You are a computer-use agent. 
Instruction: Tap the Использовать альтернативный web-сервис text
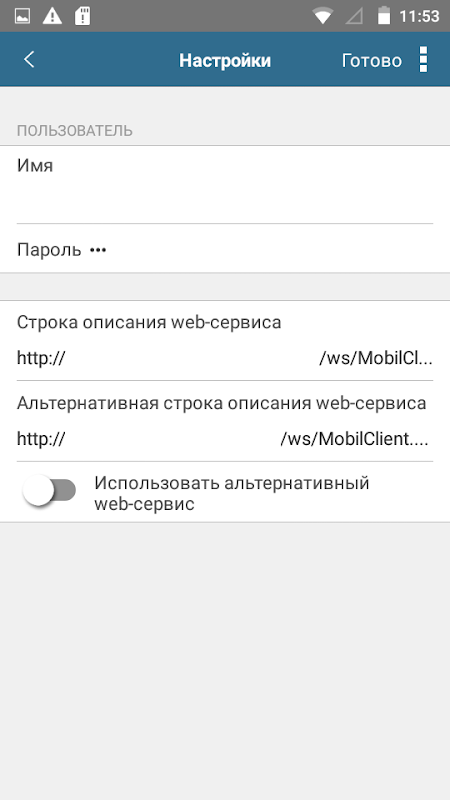click(232, 493)
